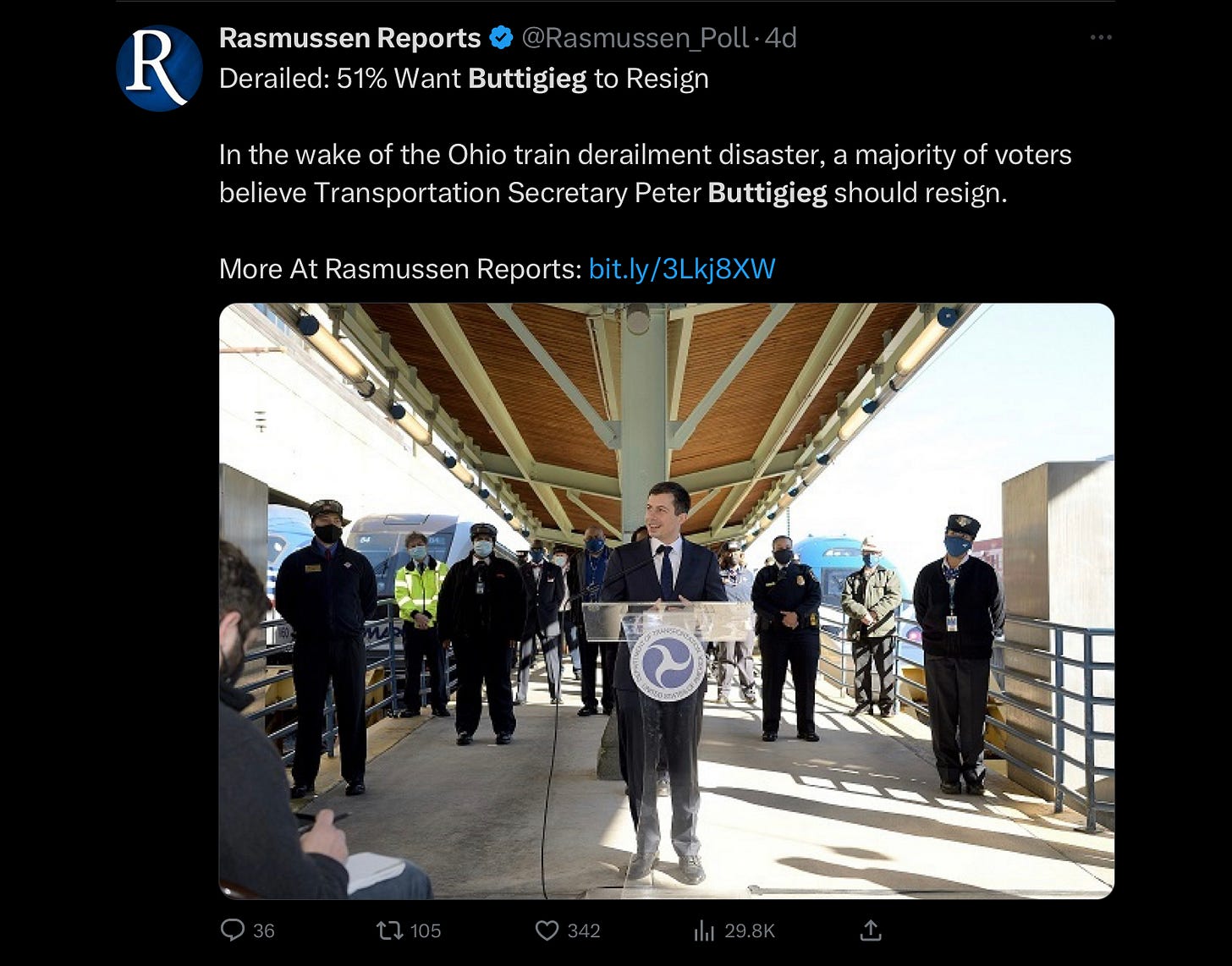Retweet using the retweet arrows icon

(389, 930)
